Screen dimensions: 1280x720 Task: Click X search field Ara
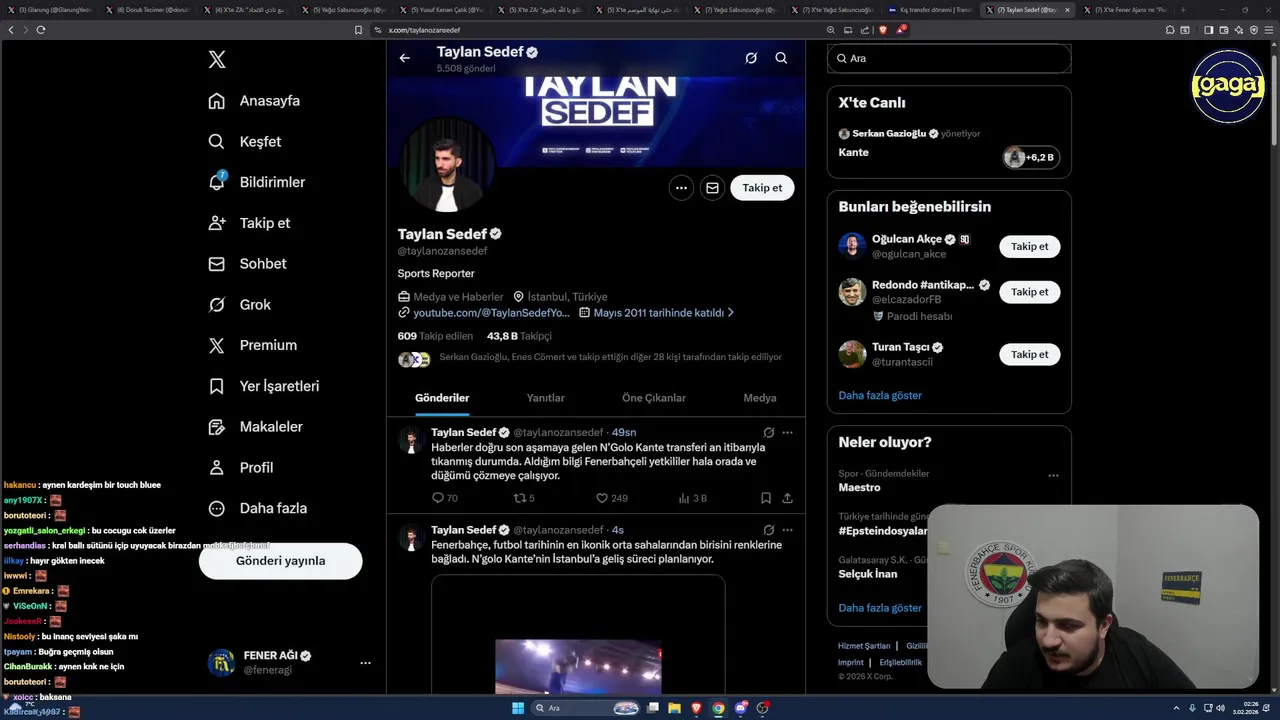tap(949, 59)
